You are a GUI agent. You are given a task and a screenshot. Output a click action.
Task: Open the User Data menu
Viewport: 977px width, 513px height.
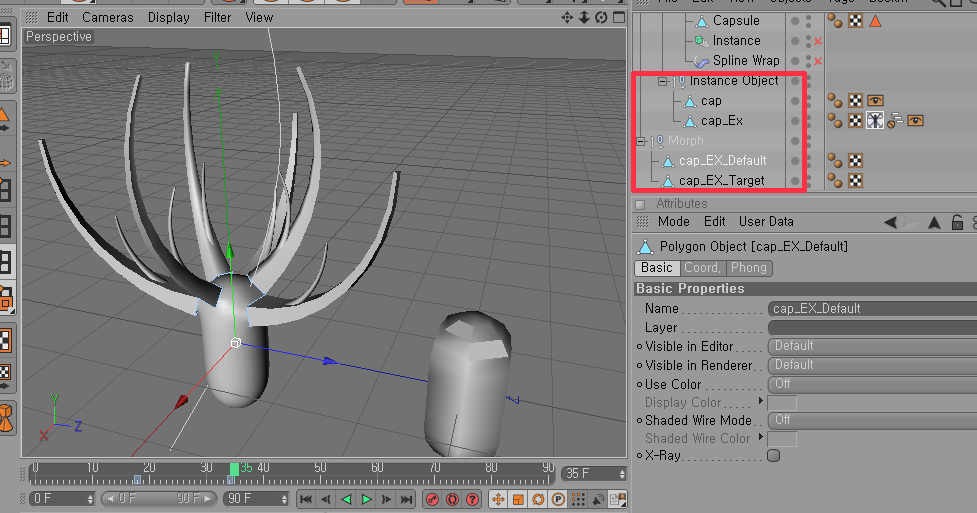pos(766,222)
